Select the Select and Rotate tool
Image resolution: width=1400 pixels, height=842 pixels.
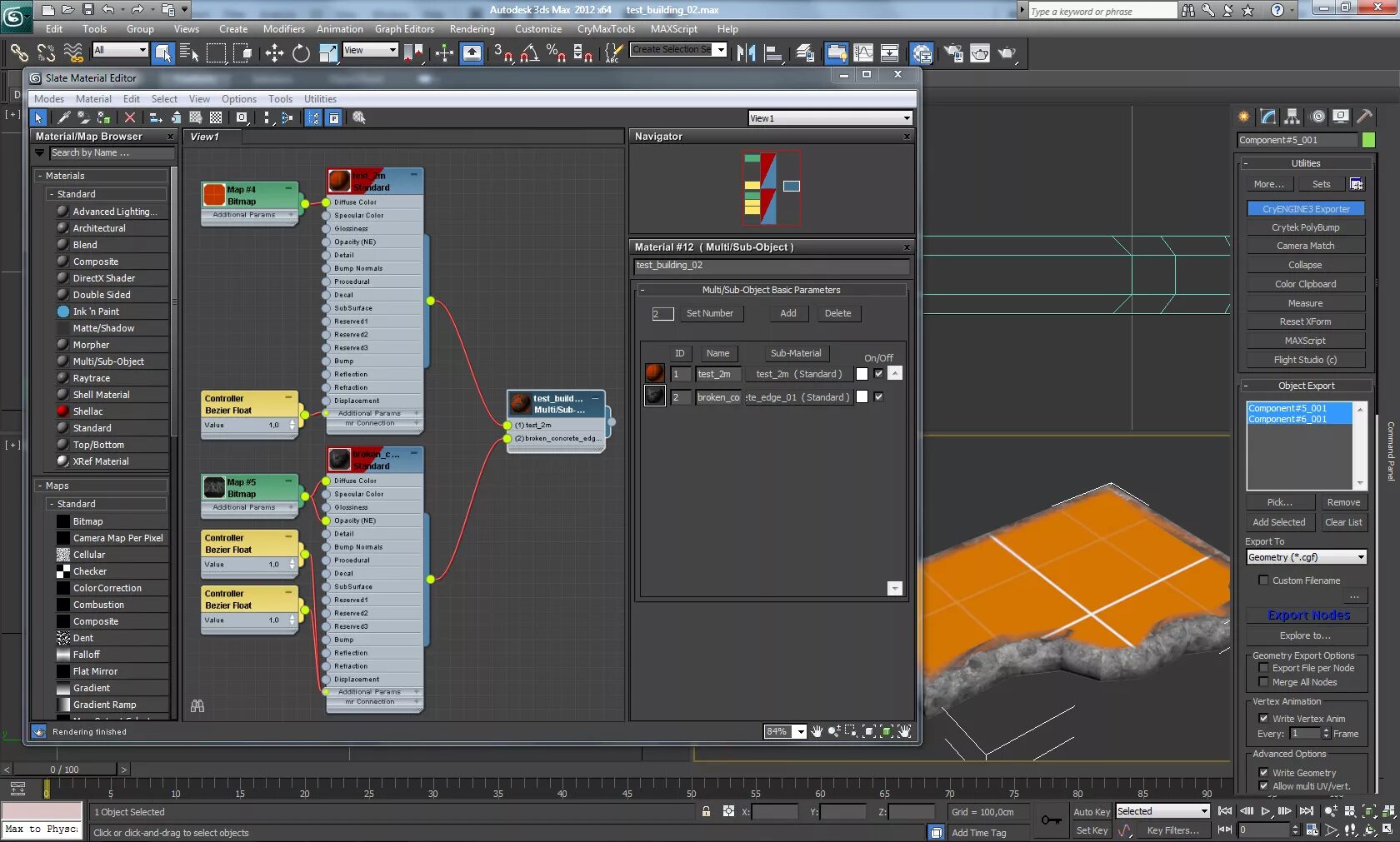point(301,53)
